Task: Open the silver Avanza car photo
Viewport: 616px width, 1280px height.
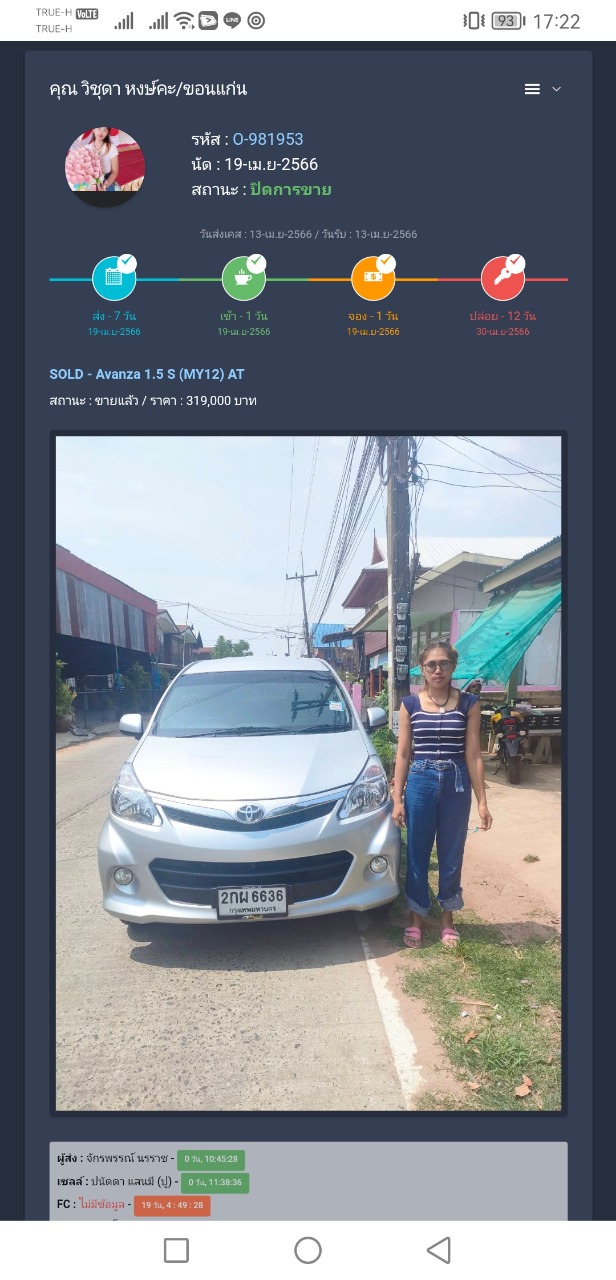Action: [308, 773]
